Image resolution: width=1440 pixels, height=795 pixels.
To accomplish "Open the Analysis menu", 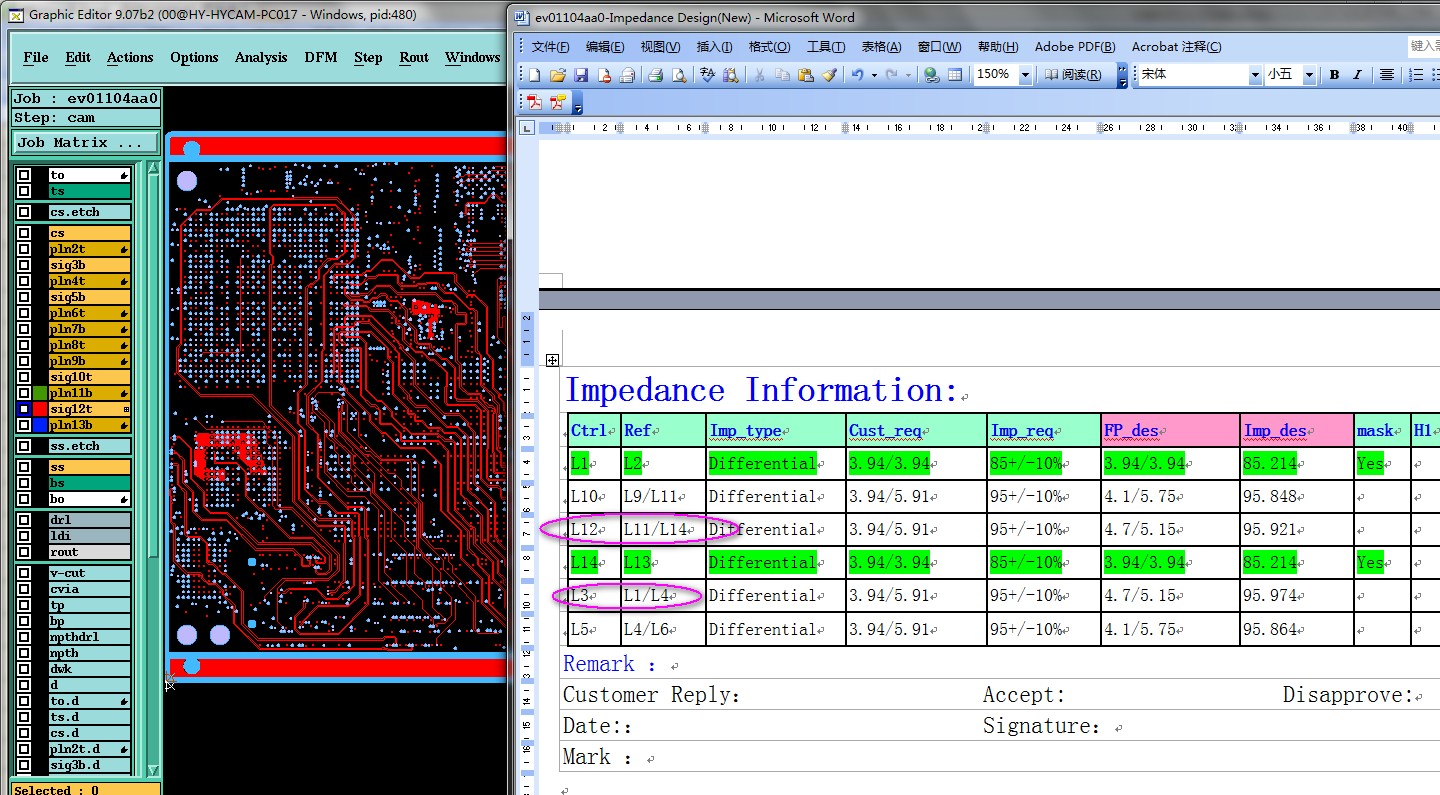I will coord(261,57).
